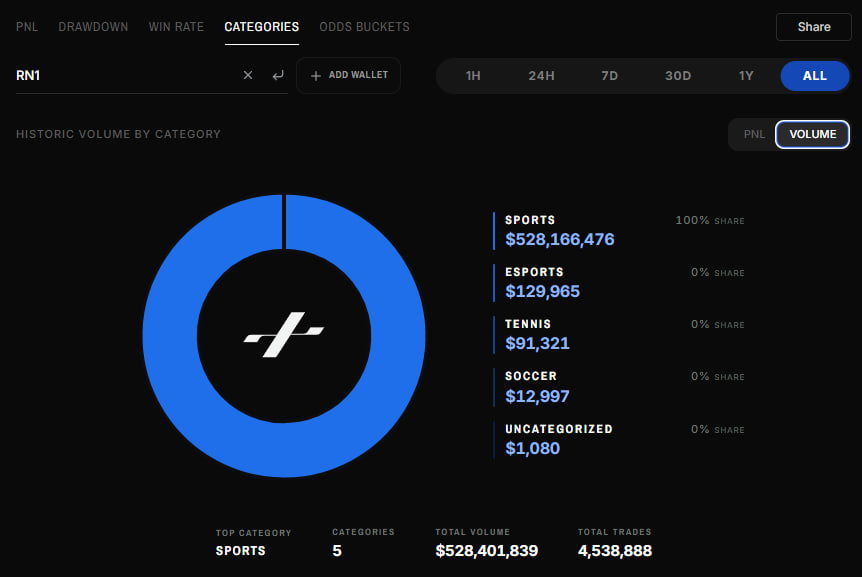Select the Soccer category legend label
The image size is (862, 577).
531,376
